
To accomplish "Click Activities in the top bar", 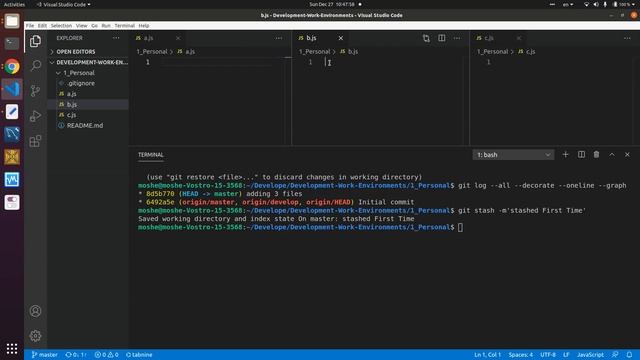I will click(14, 4).
